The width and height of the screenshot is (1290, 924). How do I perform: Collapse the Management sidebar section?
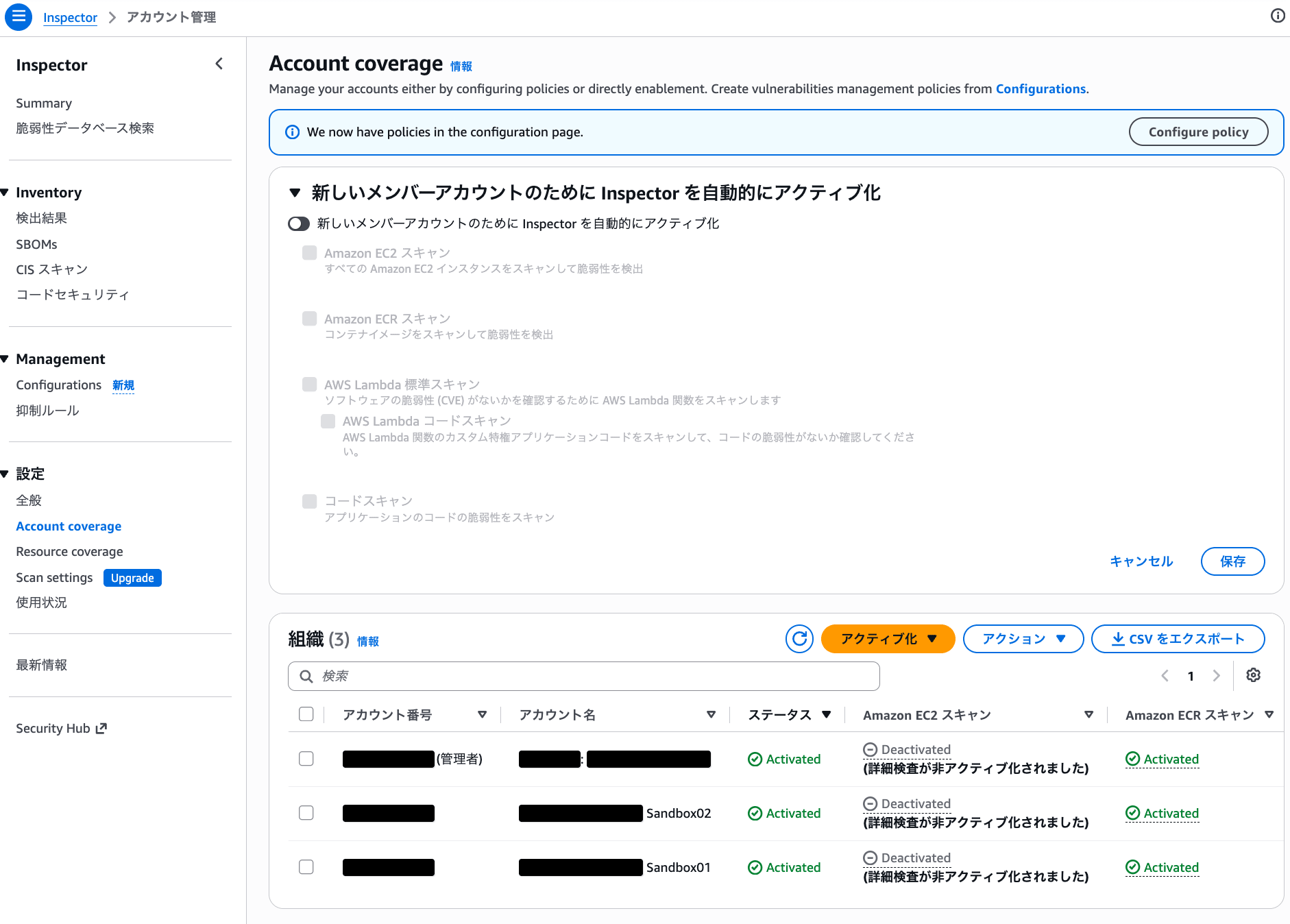click(x=5, y=359)
